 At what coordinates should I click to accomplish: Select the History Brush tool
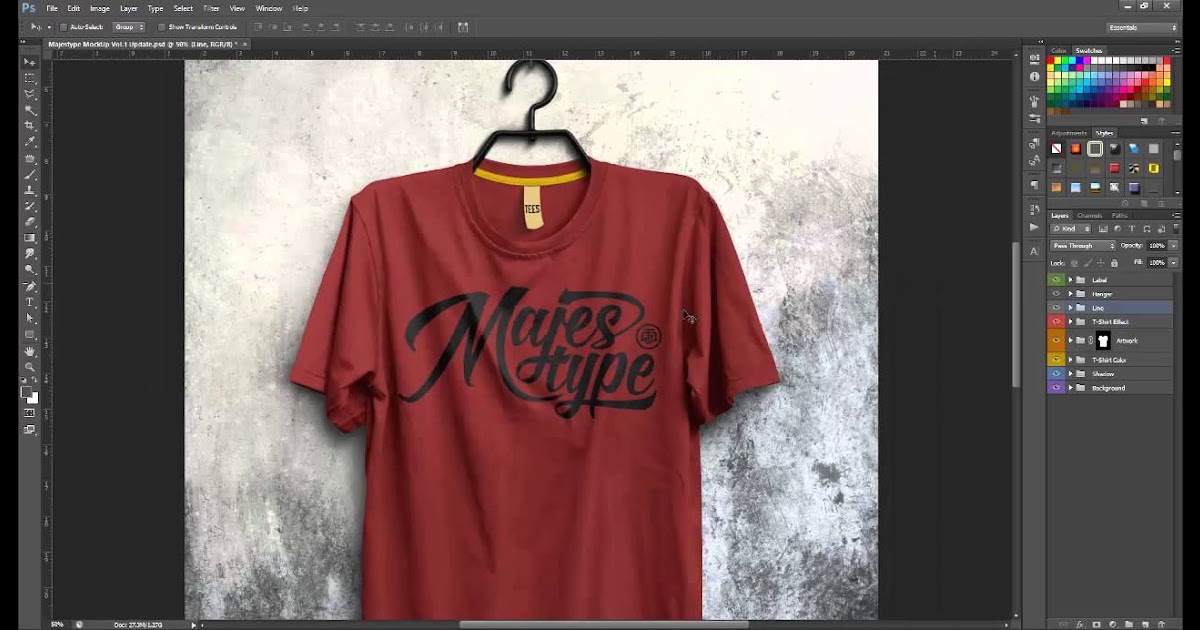point(30,206)
